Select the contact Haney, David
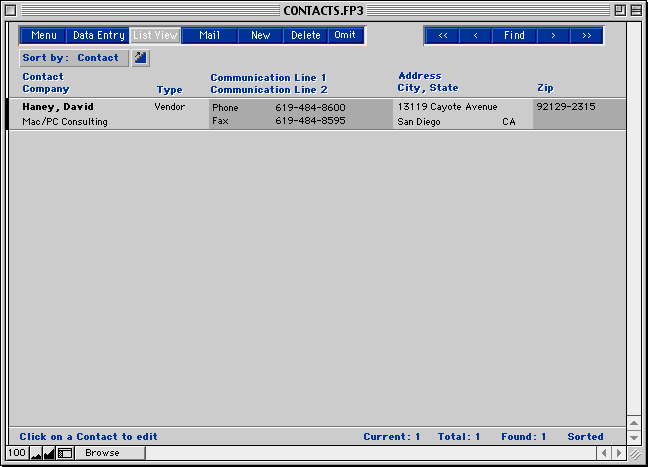 coord(58,107)
